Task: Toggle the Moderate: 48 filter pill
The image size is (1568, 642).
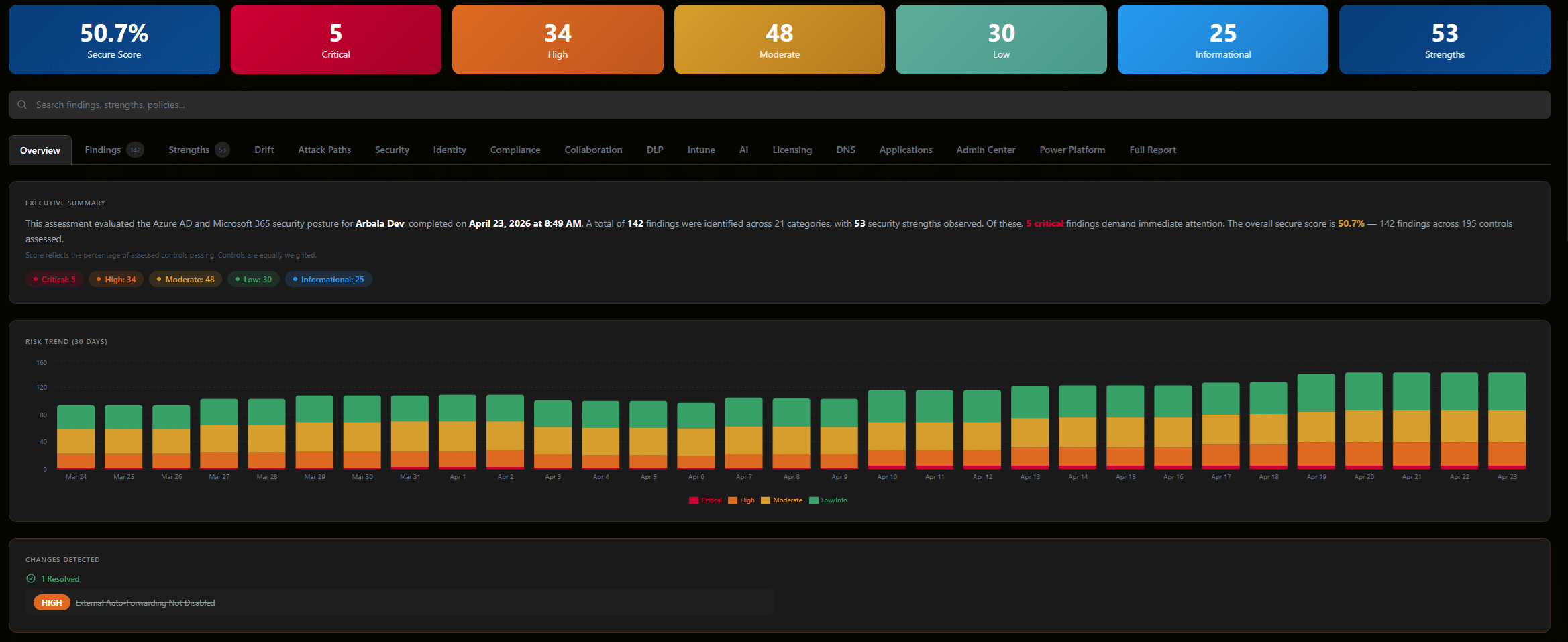Action: coord(185,279)
